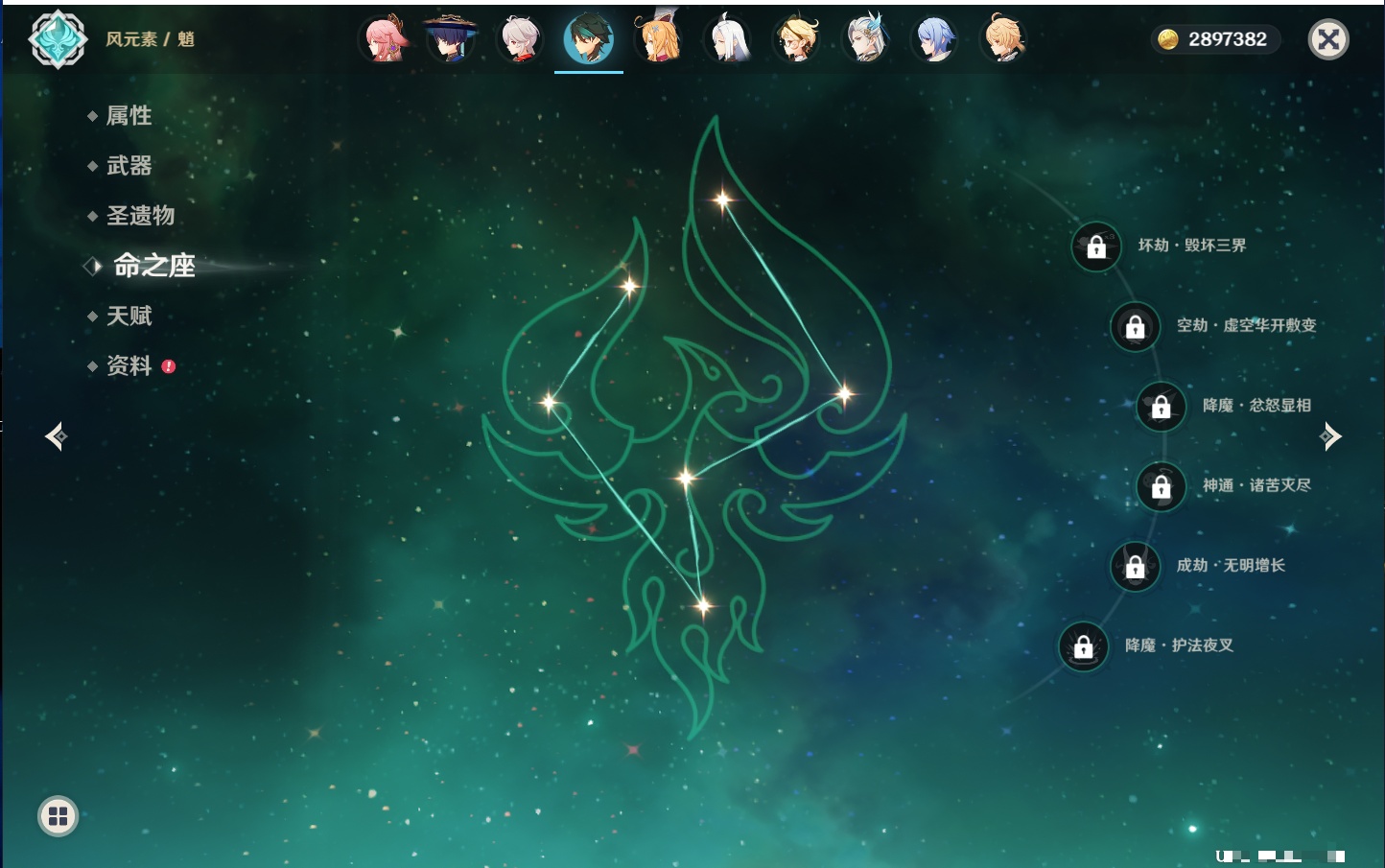Select the blue-haired character portrait
This screenshot has height=868, width=1385.
pos(935,39)
